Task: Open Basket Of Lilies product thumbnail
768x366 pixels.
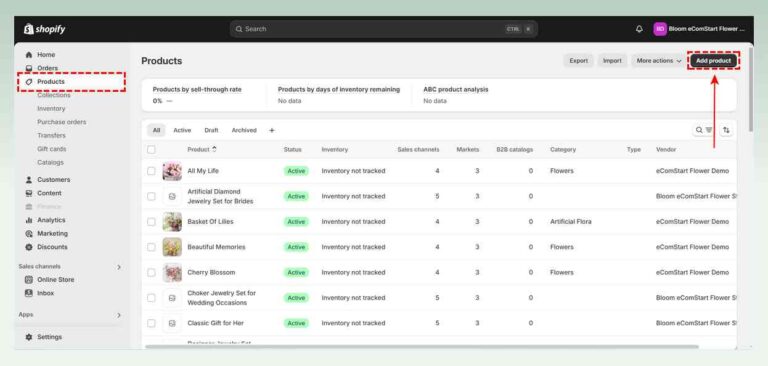Action: click(172, 221)
